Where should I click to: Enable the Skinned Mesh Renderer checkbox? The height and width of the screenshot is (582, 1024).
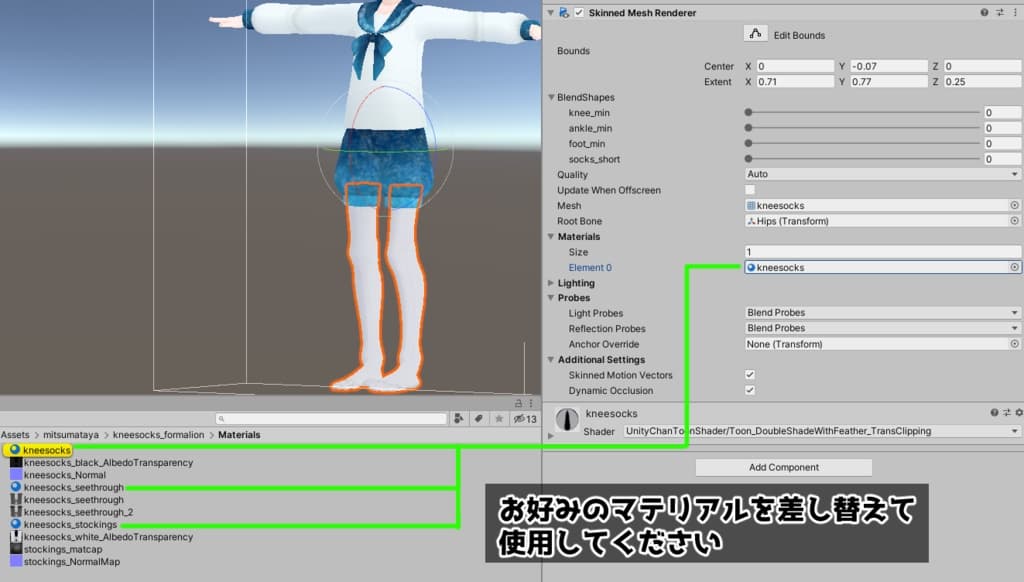click(577, 12)
